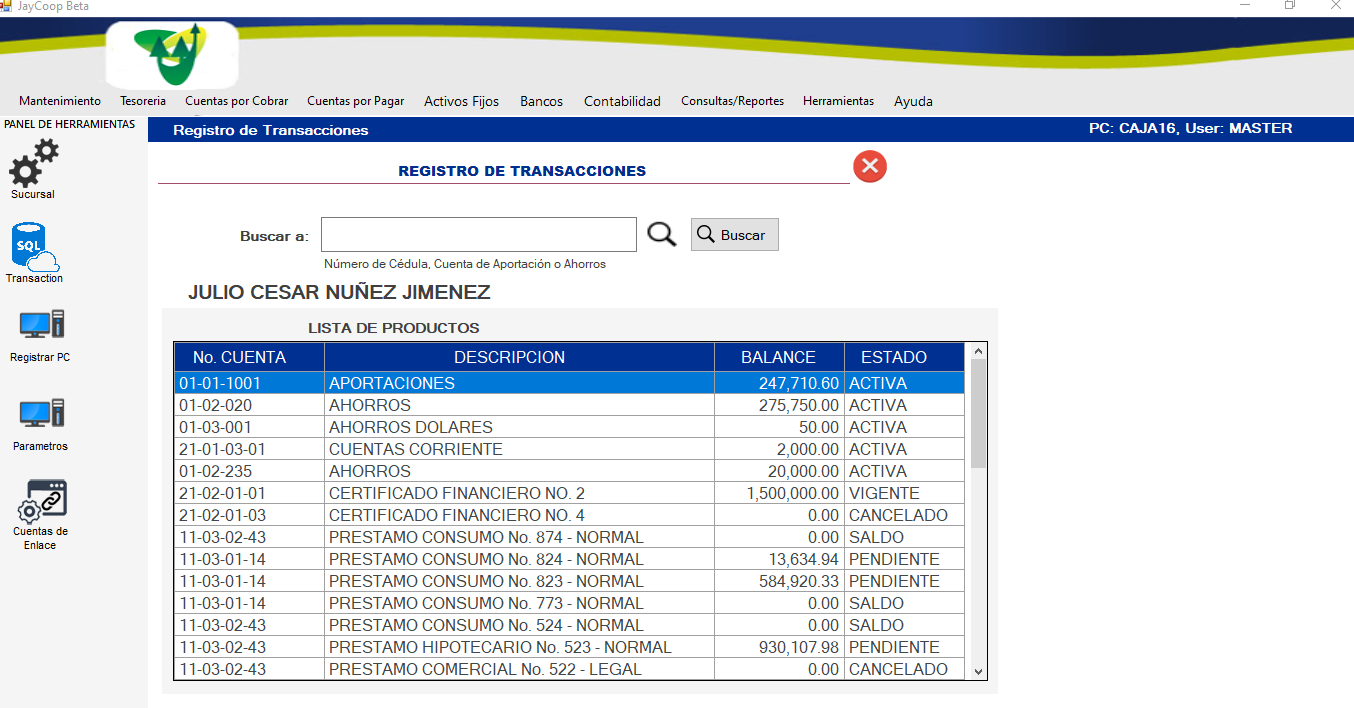Select PRESTAMO CONSUMO No. 874 row

(570, 537)
